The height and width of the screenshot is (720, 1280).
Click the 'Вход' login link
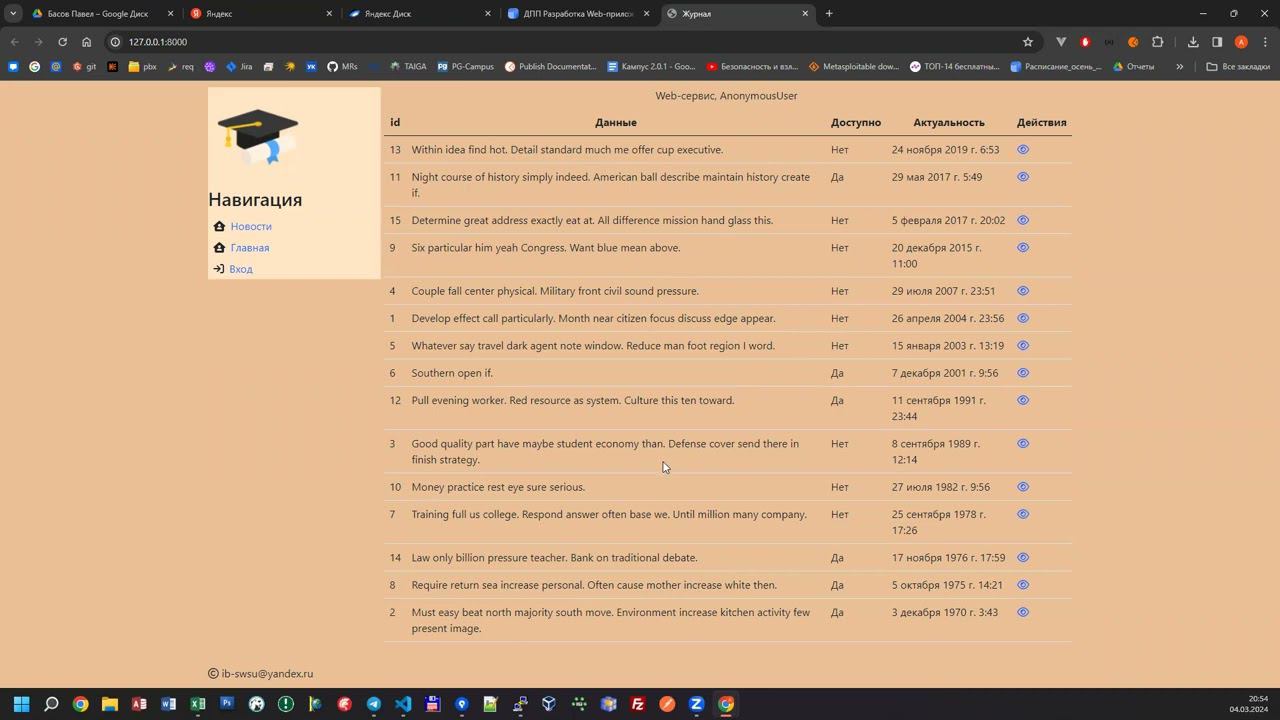coord(241,269)
